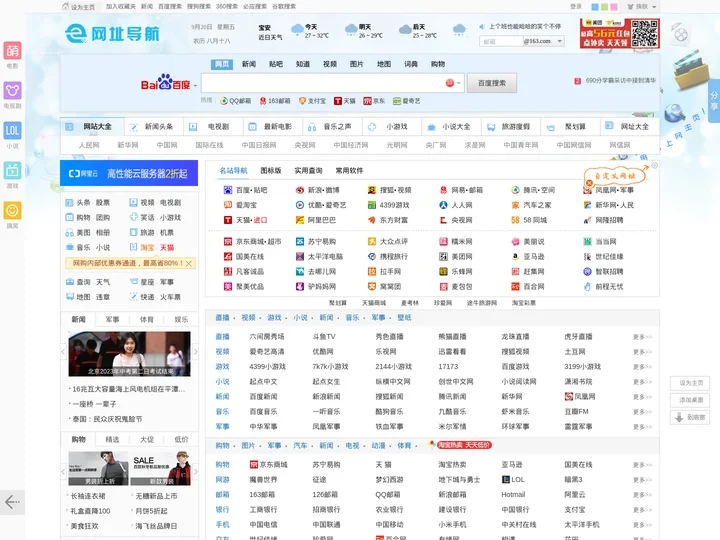Open the 淘宝热卖 天天低价 red badge
720x540 pixels.
(464, 445)
